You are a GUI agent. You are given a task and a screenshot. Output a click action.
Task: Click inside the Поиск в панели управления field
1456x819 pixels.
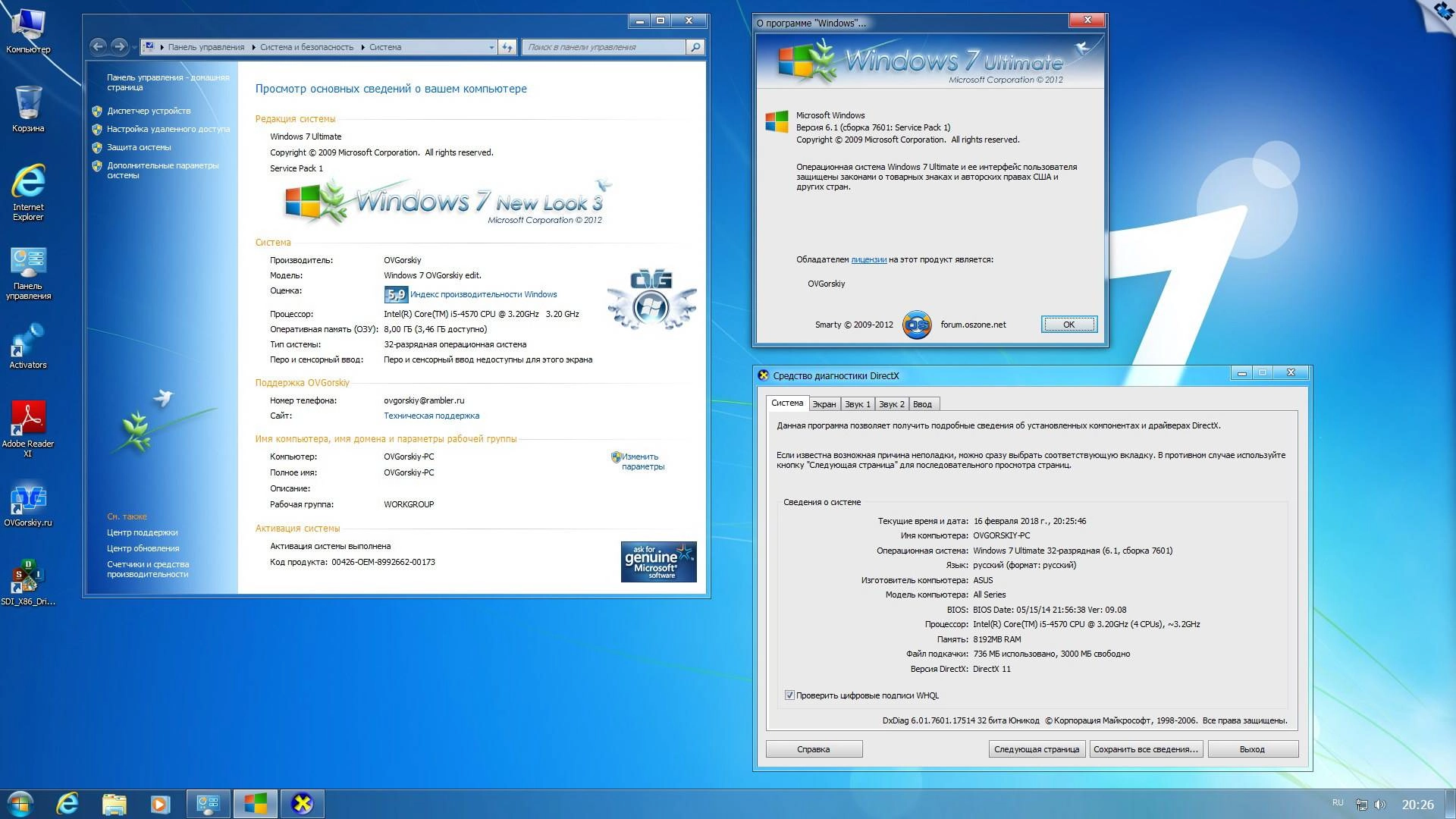[x=599, y=46]
